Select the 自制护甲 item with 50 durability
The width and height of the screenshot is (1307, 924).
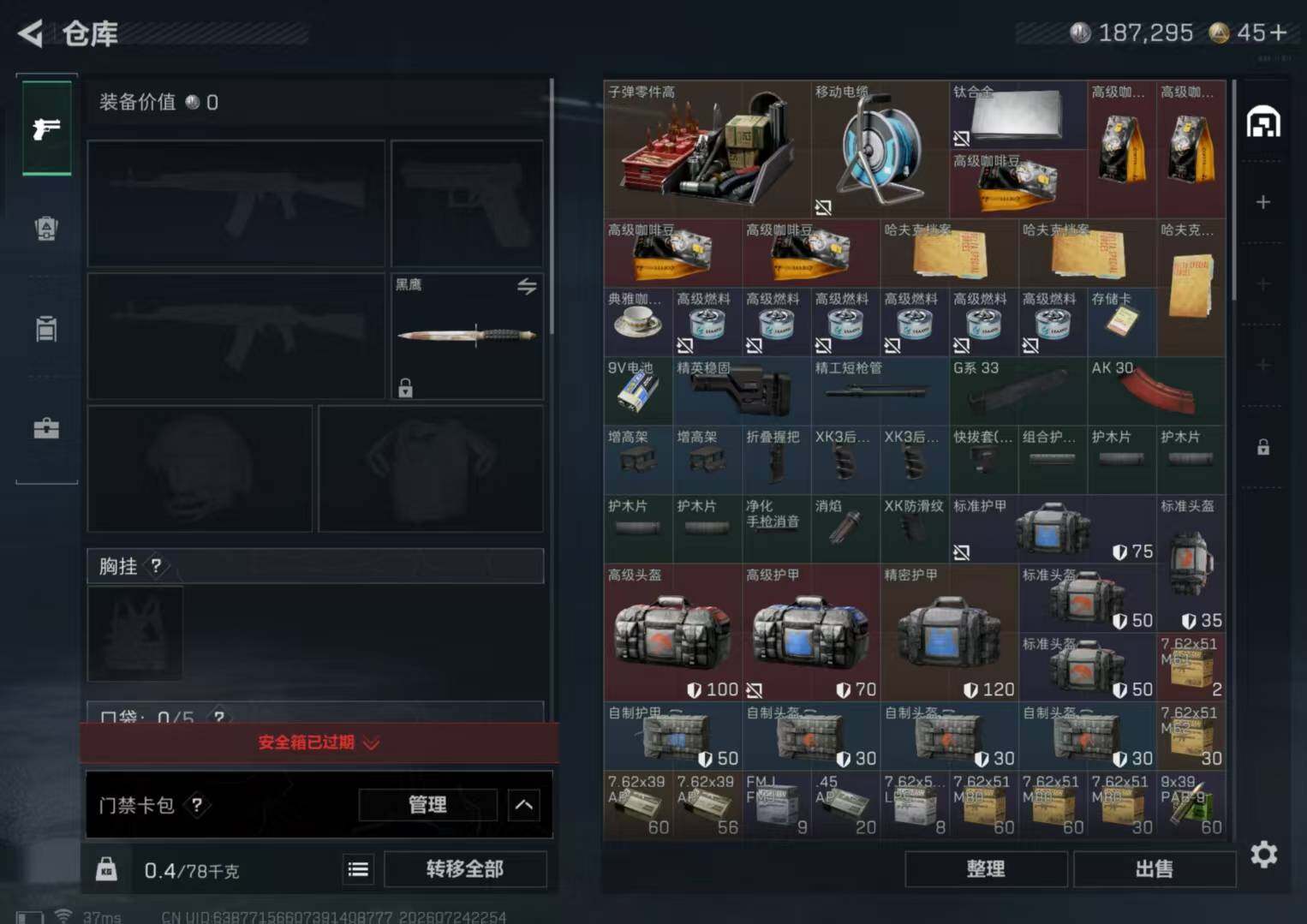[672, 736]
